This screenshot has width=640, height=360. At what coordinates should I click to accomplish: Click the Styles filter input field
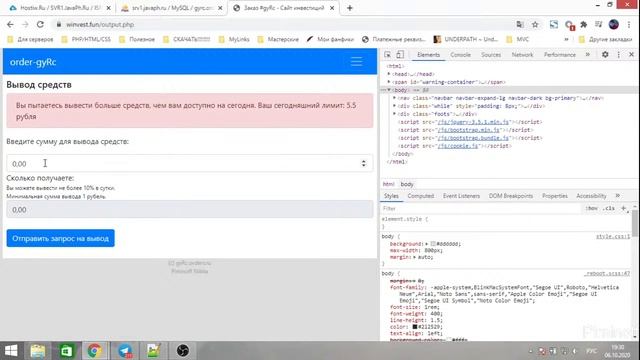click(x=480, y=208)
